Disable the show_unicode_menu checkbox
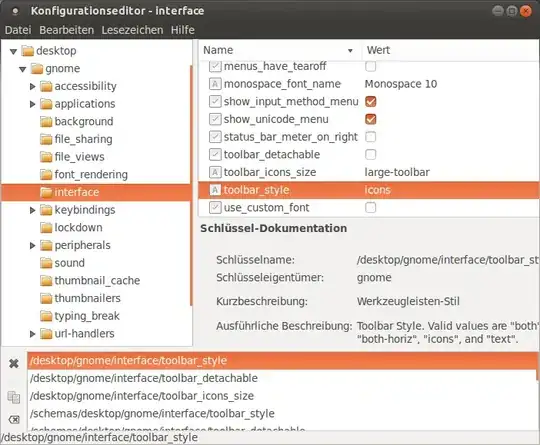Viewport: 540px width, 445px height. click(371, 119)
